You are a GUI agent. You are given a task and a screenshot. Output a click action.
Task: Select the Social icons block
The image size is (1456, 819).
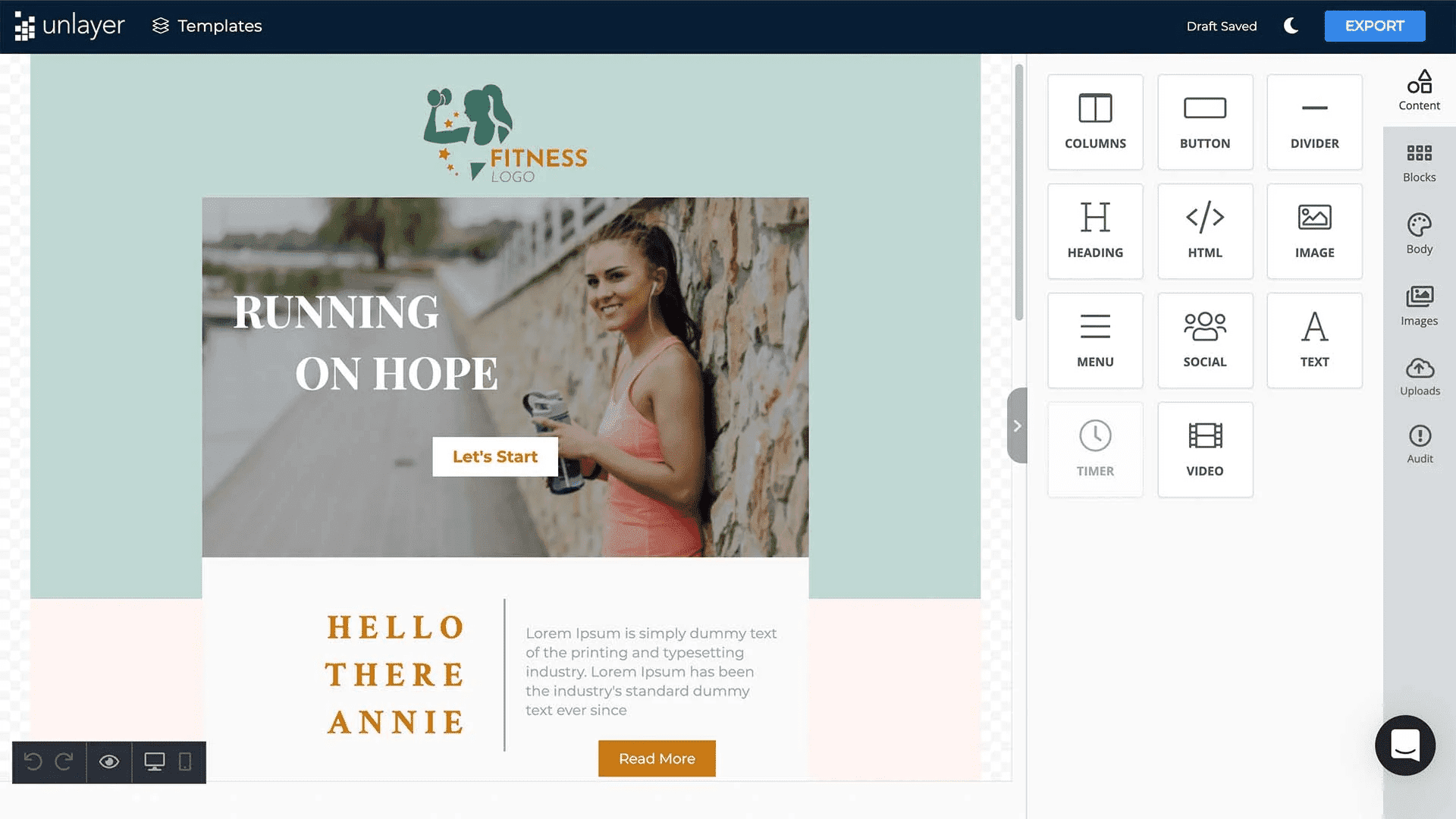point(1205,340)
